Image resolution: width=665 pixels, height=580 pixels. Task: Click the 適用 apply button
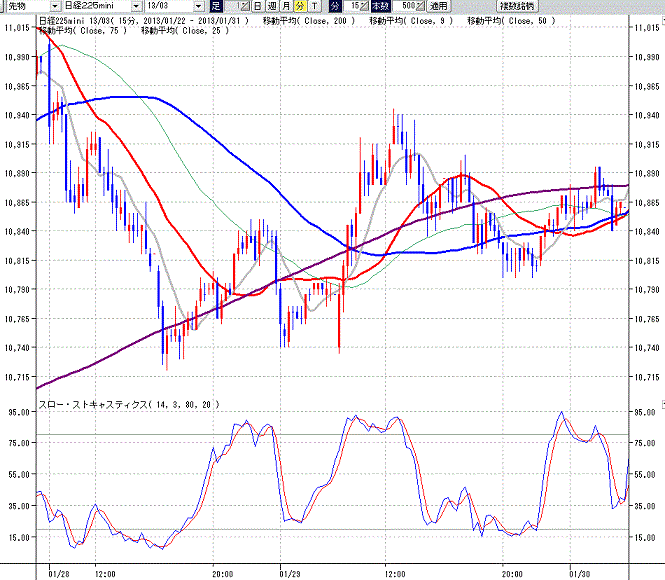(439, 6)
